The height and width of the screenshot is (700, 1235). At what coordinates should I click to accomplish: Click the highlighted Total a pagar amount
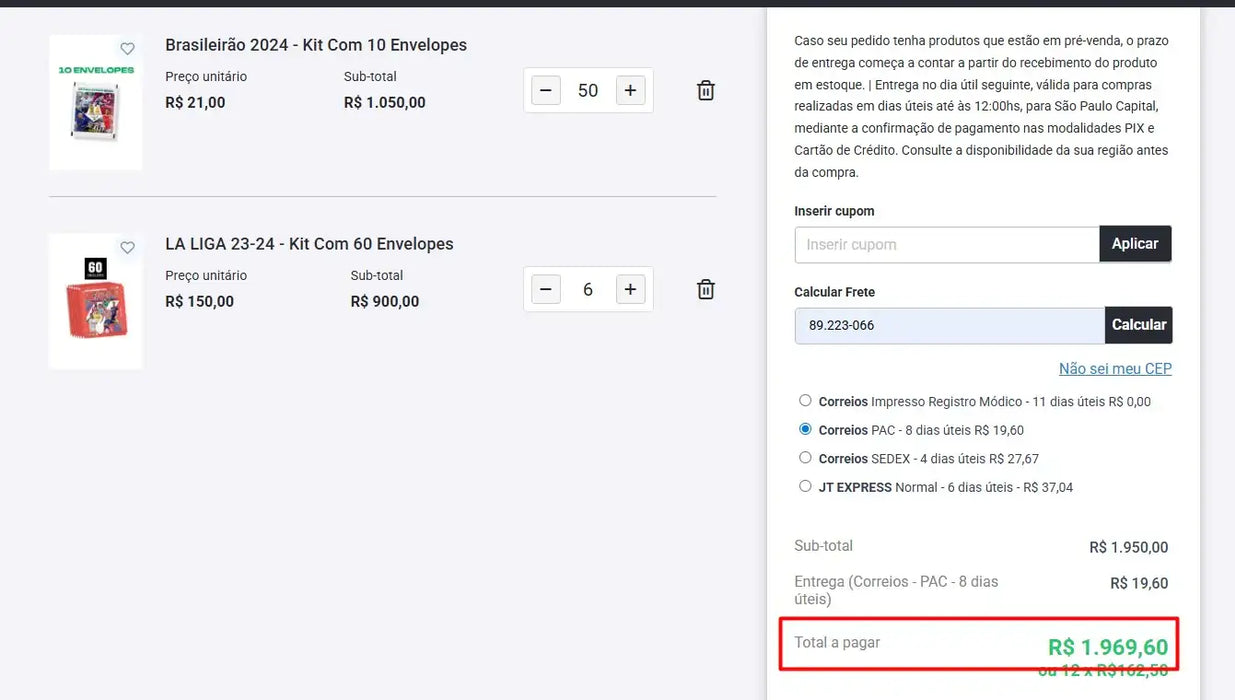[1107, 646]
